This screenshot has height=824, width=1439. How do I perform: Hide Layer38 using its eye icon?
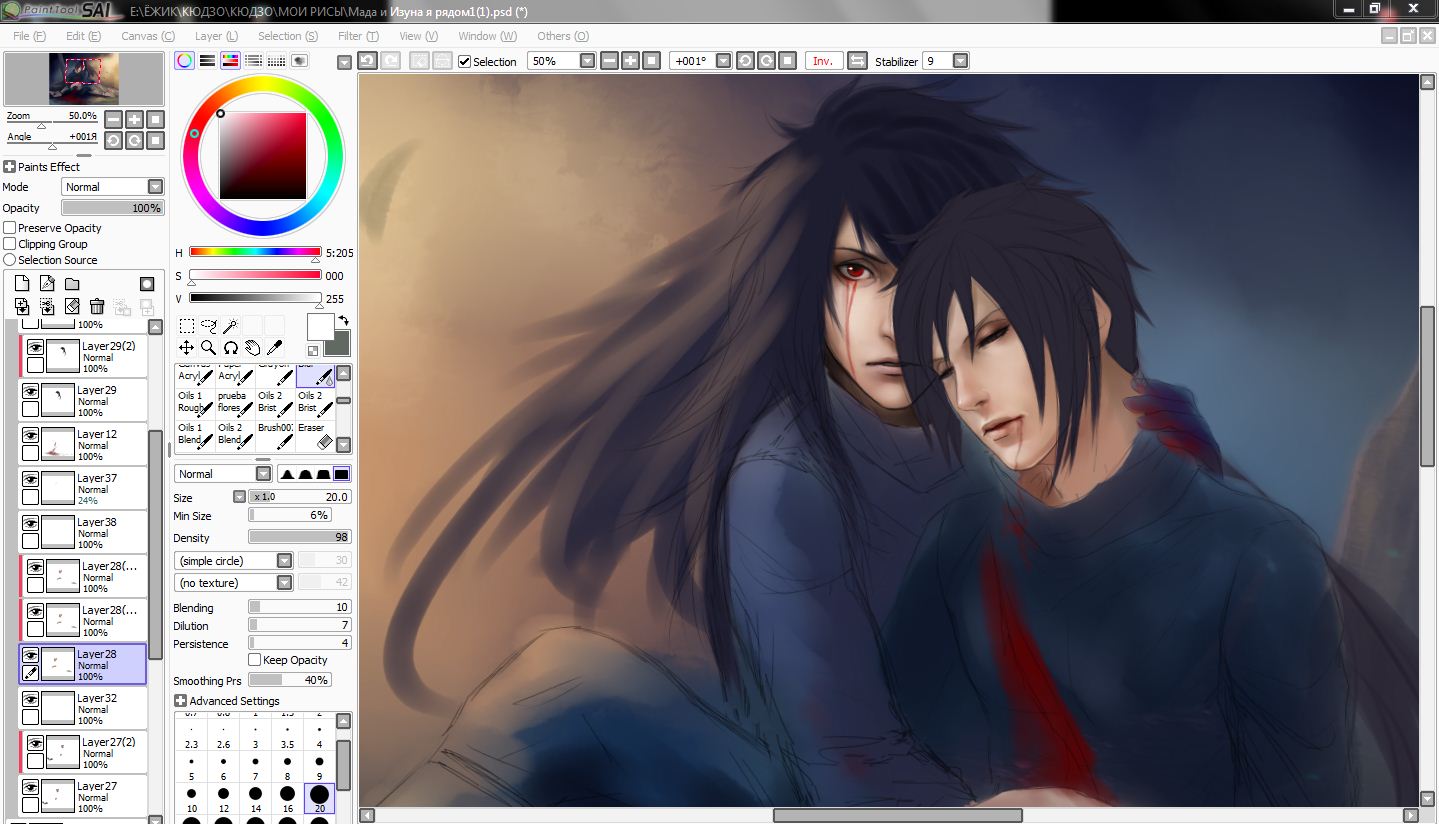[x=30, y=523]
